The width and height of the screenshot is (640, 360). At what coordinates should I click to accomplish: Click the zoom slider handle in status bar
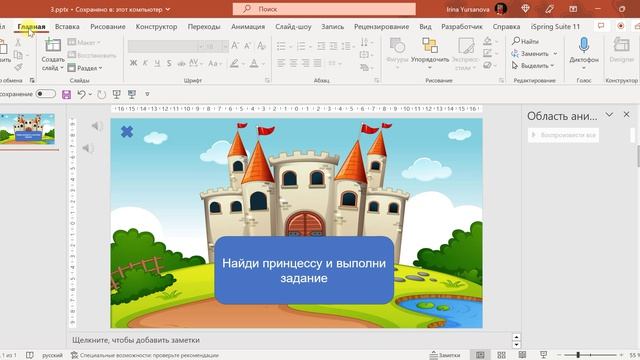578,355
